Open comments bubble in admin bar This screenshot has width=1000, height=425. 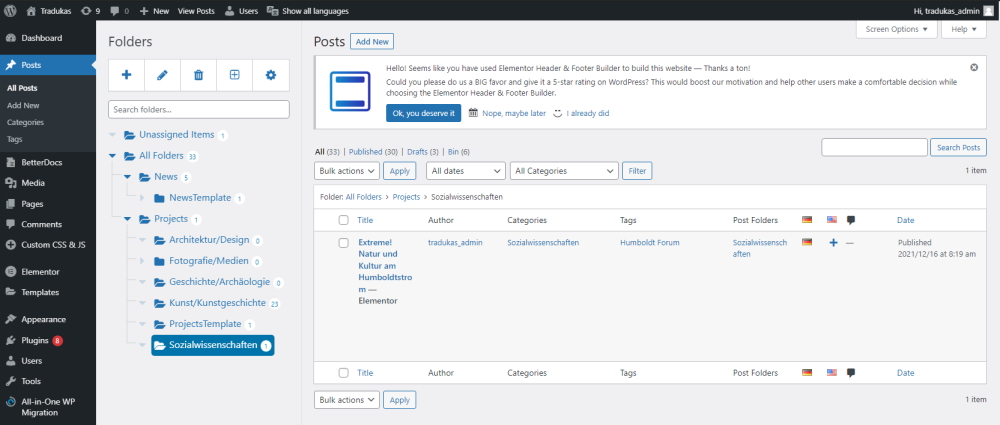coord(119,11)
